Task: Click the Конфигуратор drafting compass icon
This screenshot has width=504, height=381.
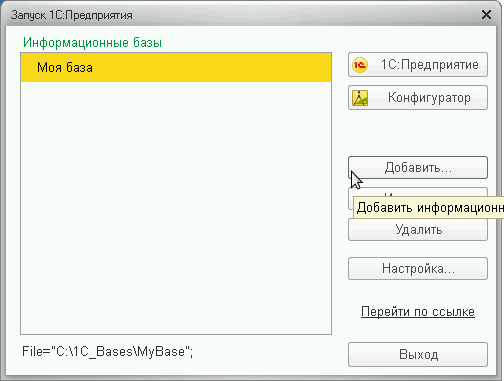Action: coord(360,98)
